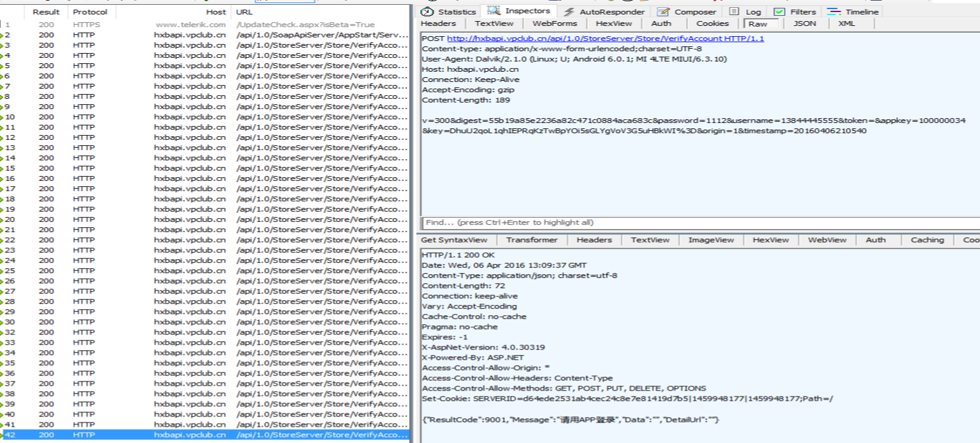Open the WebView response tab
Viewport: 980px width, 443px height.
(x=827, y=240)
